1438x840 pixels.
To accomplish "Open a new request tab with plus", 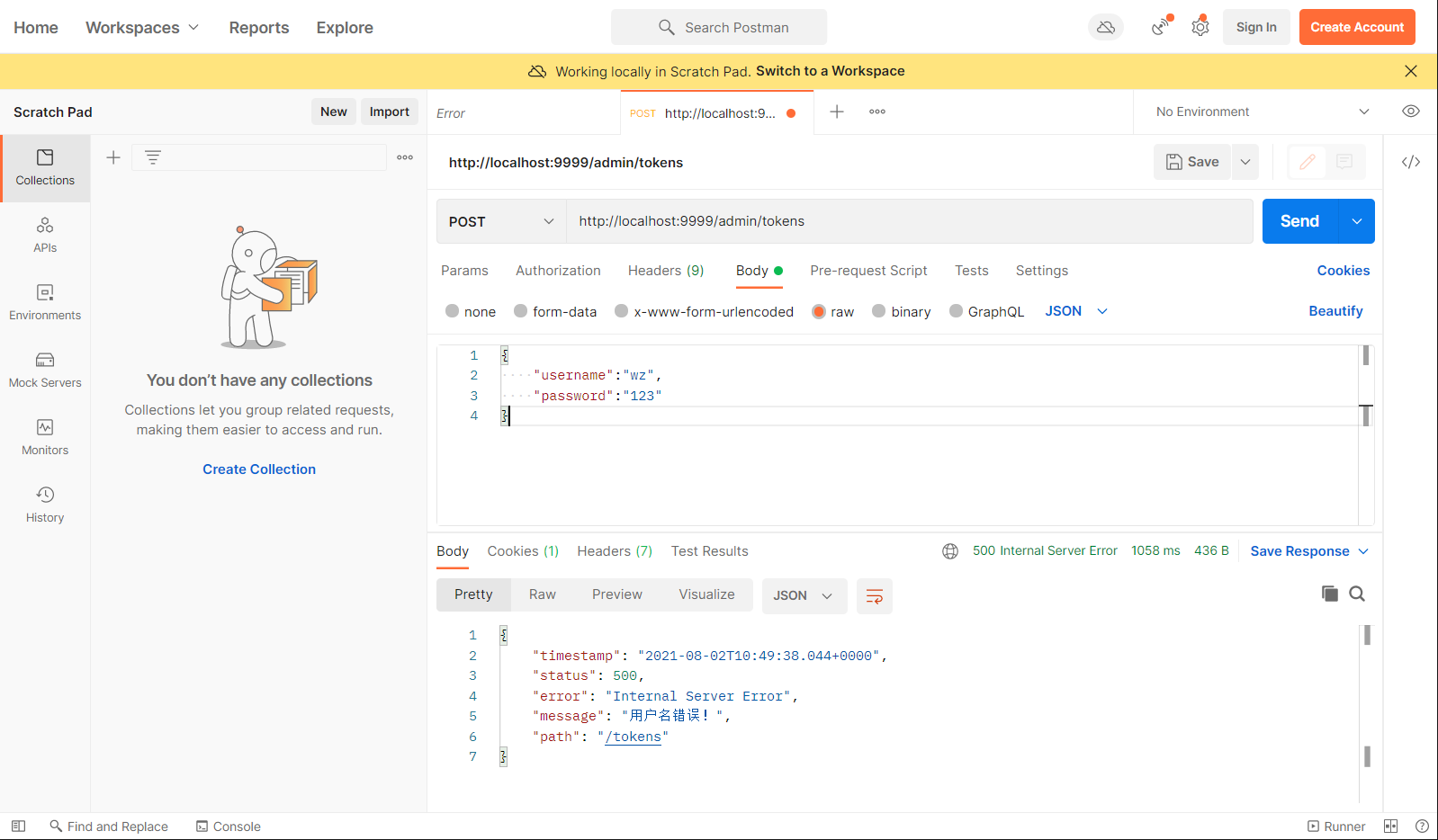I will coord(837,112).
